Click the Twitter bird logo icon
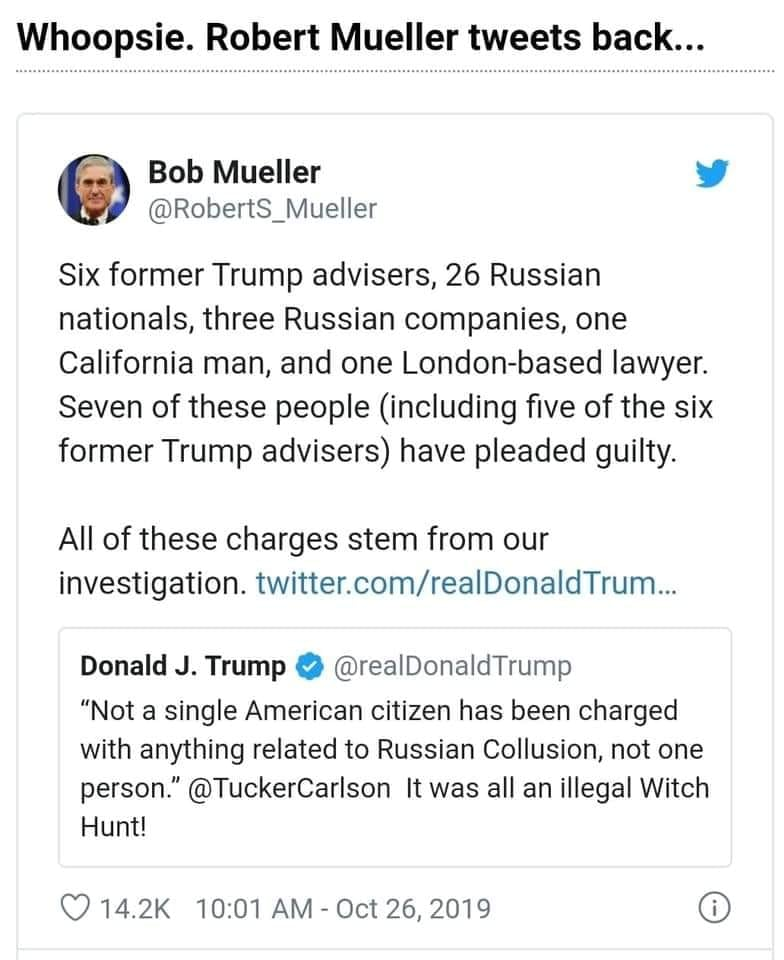 [712, 174]
